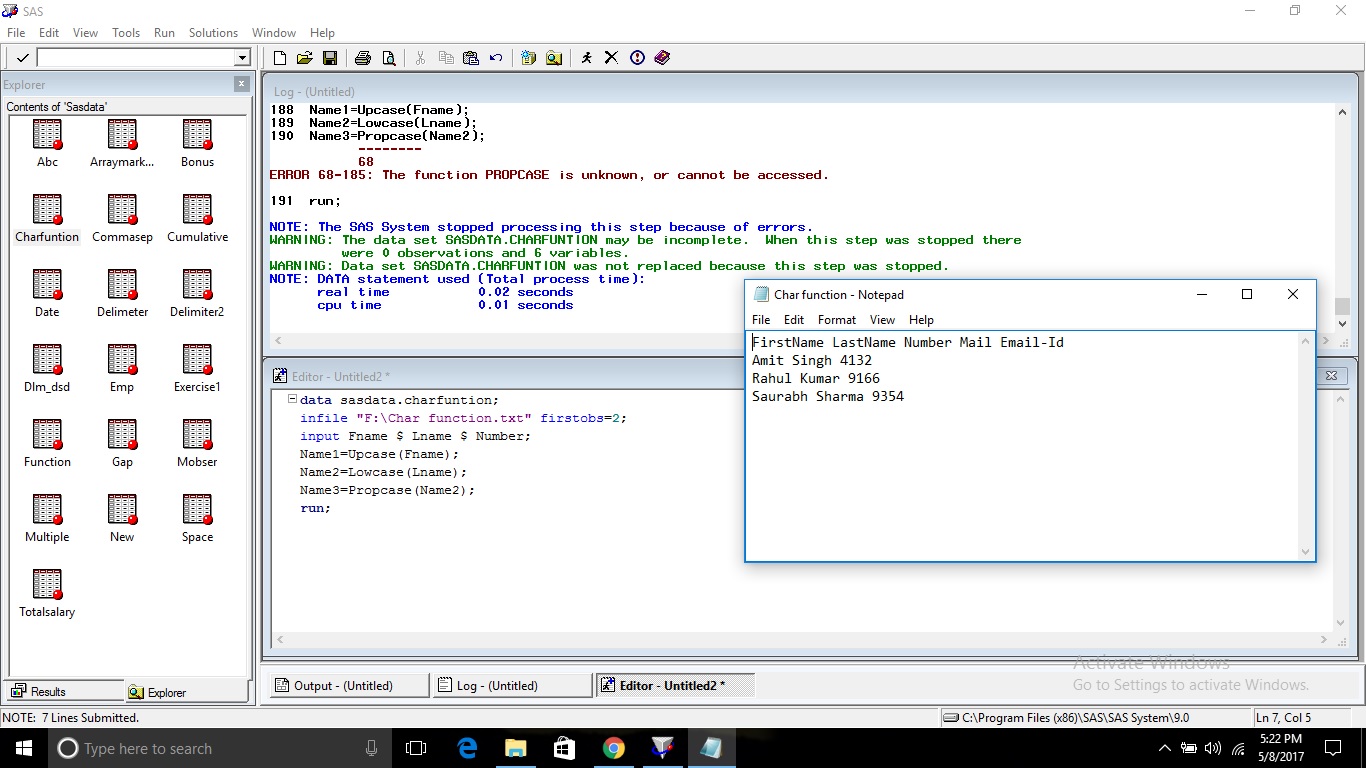The width and height of the screenshot is (1366, 768).
Task: Open the Solutions menu
Action: point(213,33)
